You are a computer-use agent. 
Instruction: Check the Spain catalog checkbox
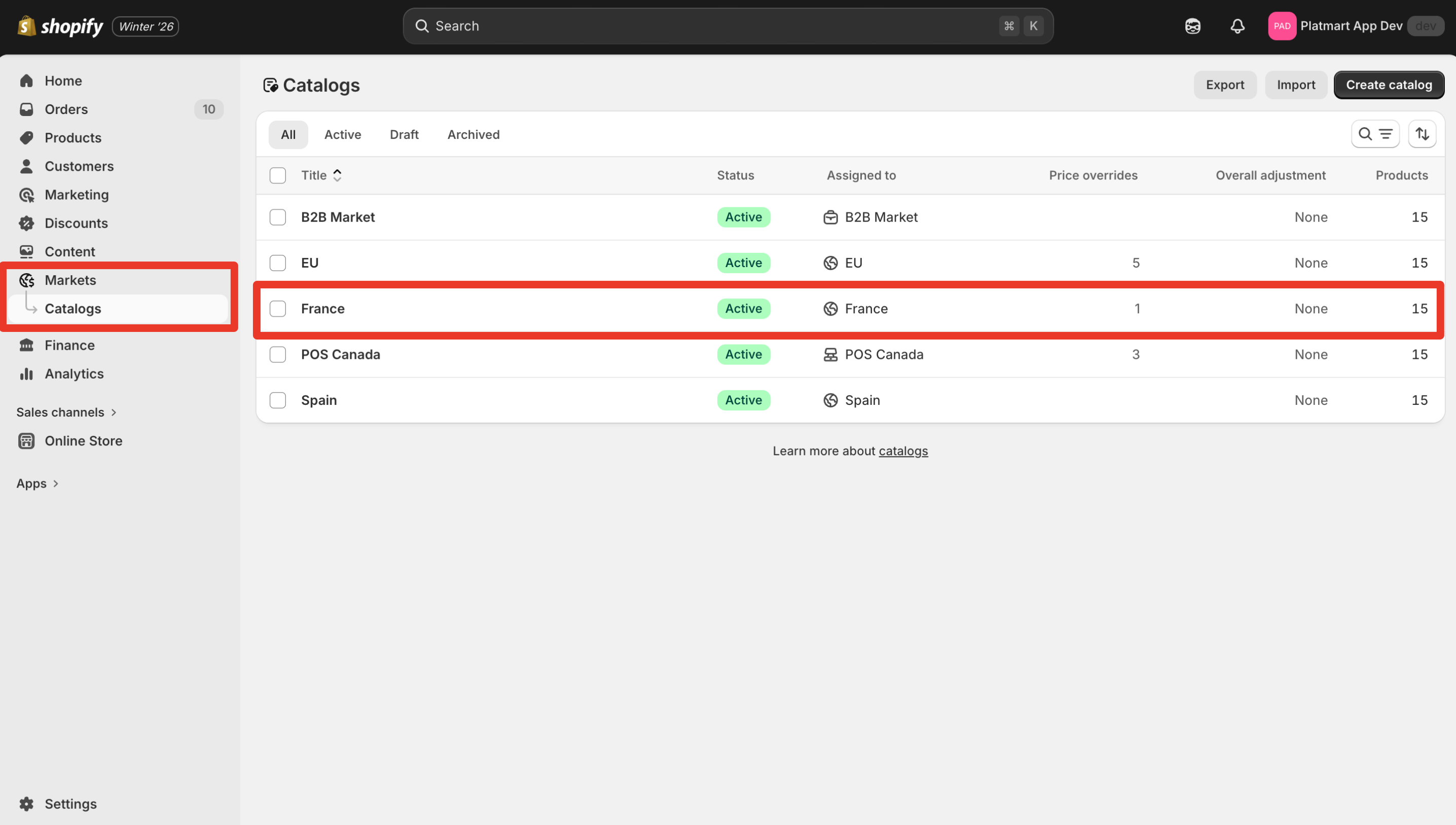pos(278,400)
